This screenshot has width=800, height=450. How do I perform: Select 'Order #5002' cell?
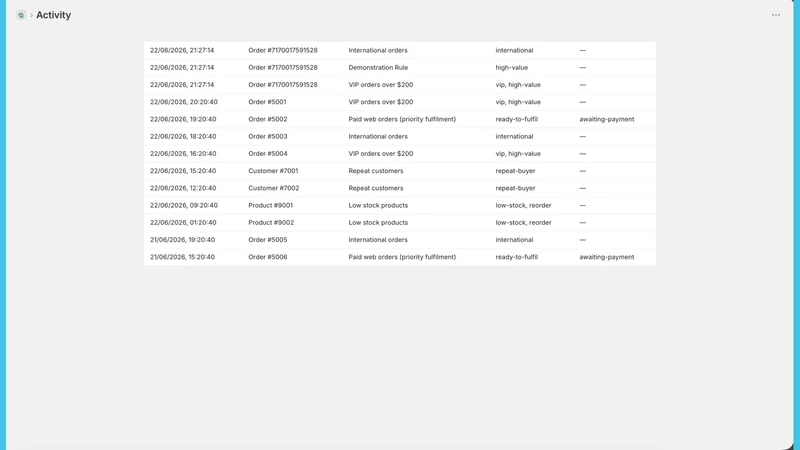(268, 119)
